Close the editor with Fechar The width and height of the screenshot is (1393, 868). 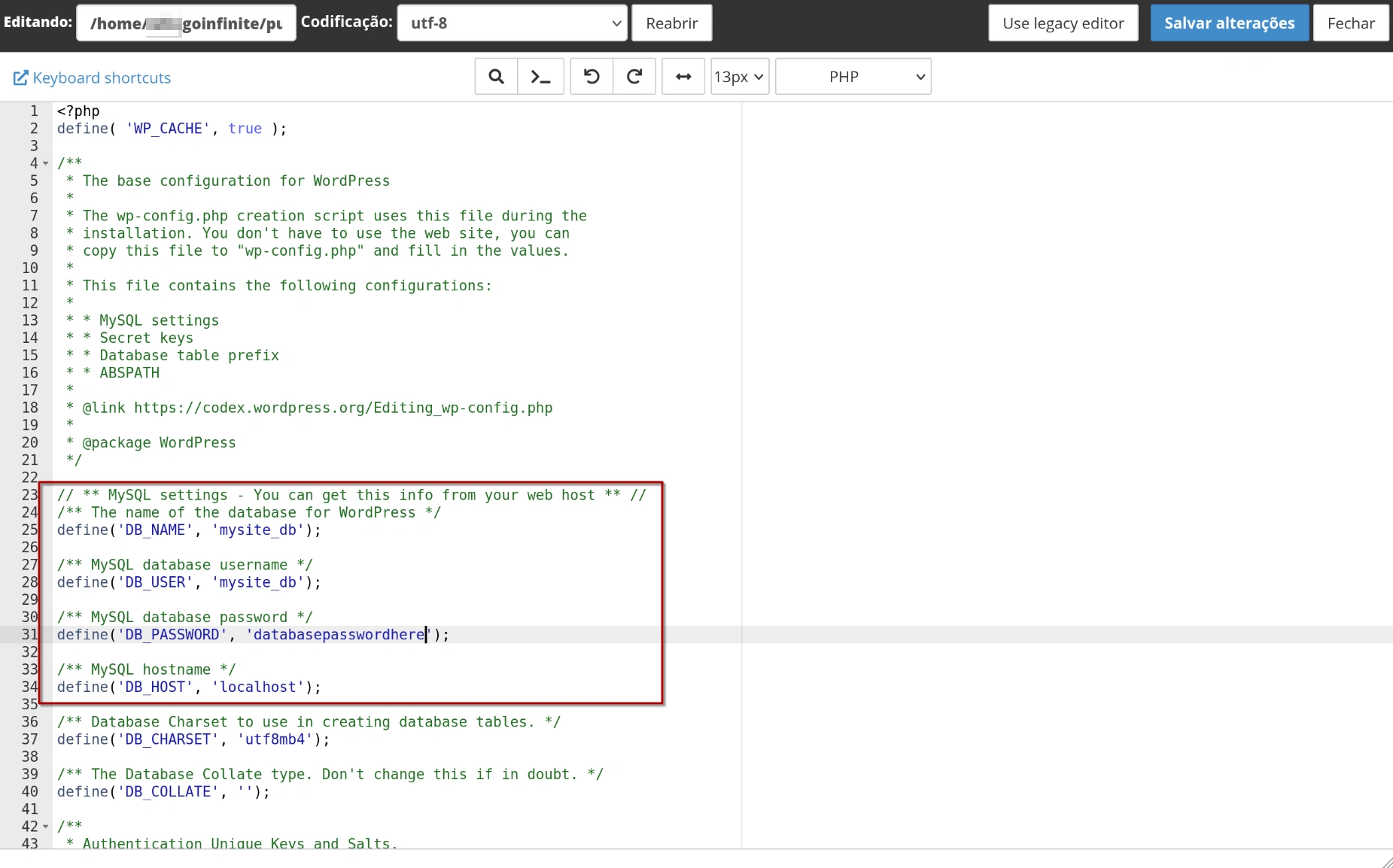point(1351,23)
